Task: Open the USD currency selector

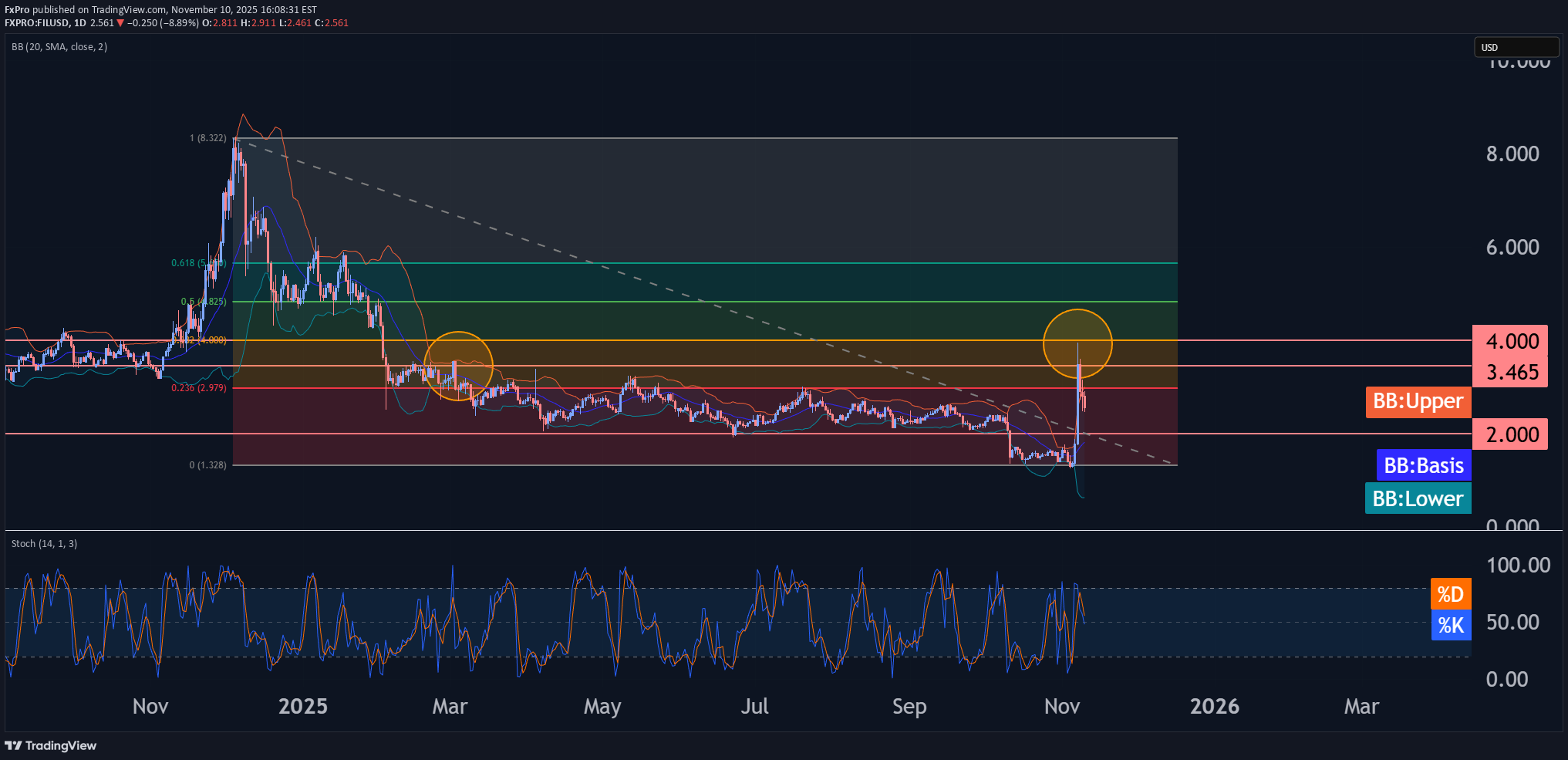Action: [x=1515, y=47]
